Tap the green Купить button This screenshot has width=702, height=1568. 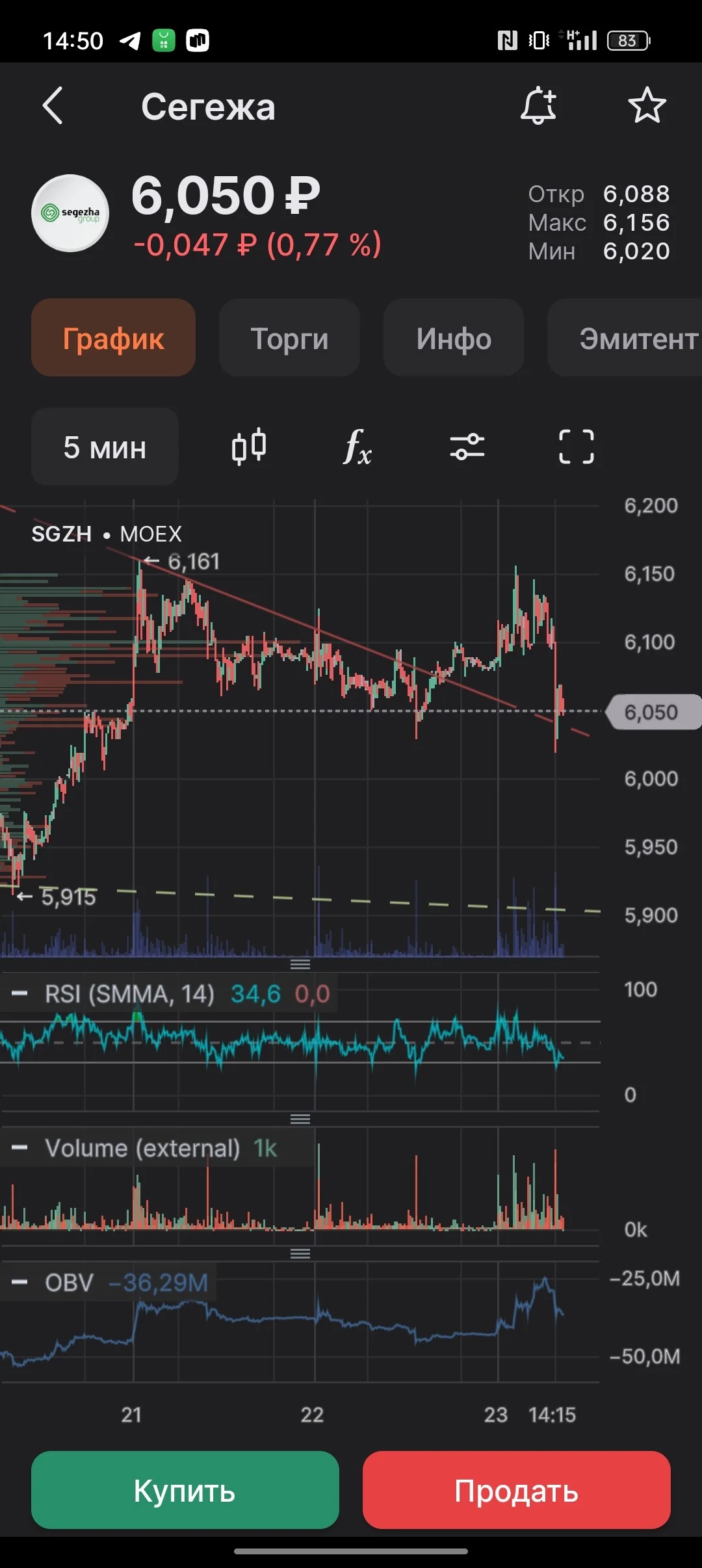pos(185,1490)
